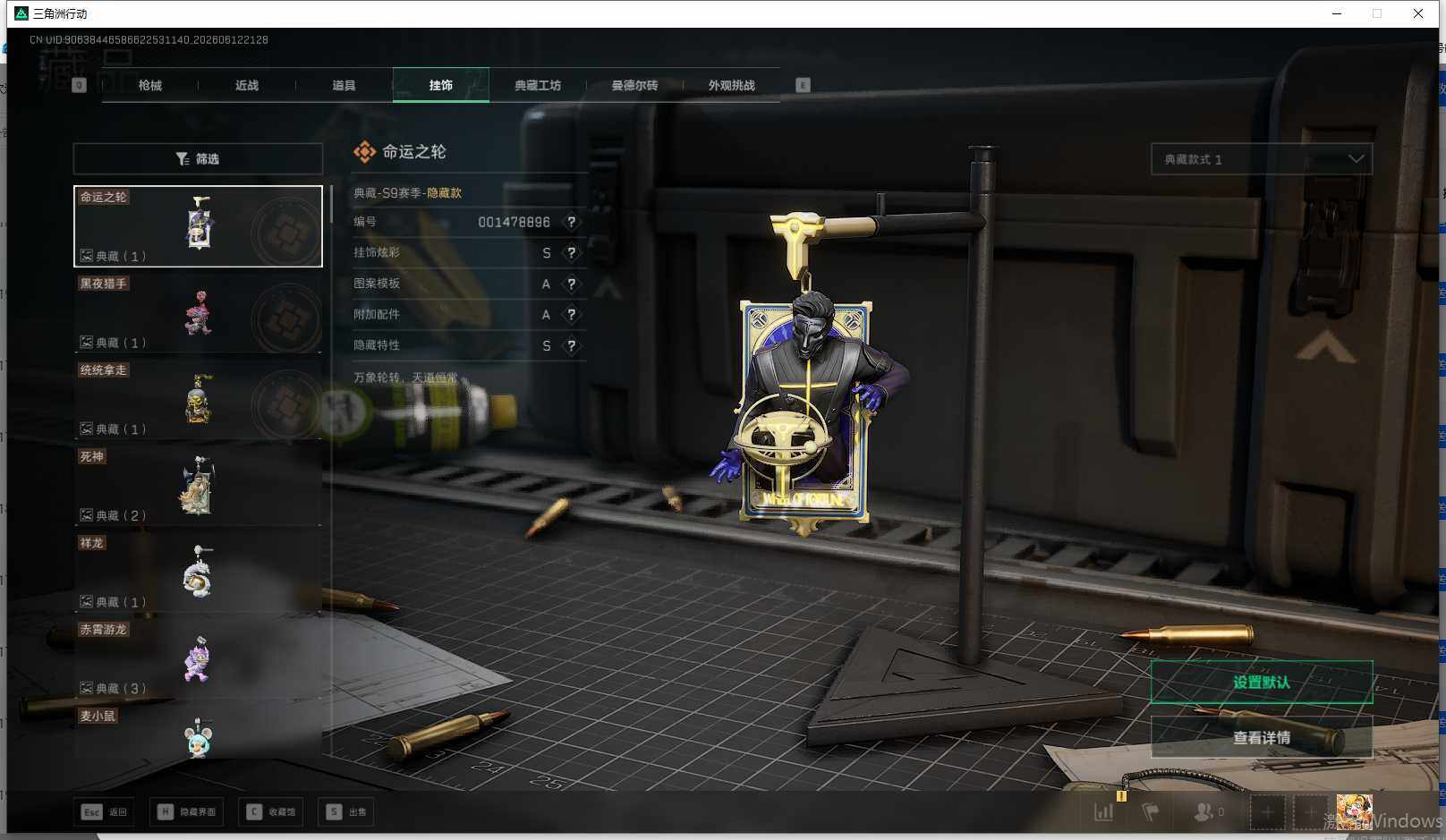Click the 典藏 (3) label under 赤霄游龙
The image size is (1446, 840).
click(122, 689)
